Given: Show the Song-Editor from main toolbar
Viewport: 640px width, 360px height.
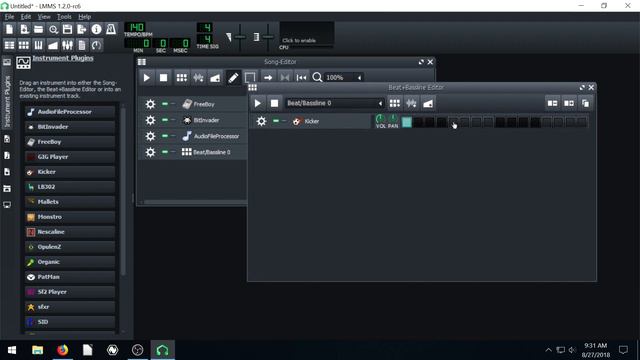Looking at the screenshot, I should coord(9,45).
